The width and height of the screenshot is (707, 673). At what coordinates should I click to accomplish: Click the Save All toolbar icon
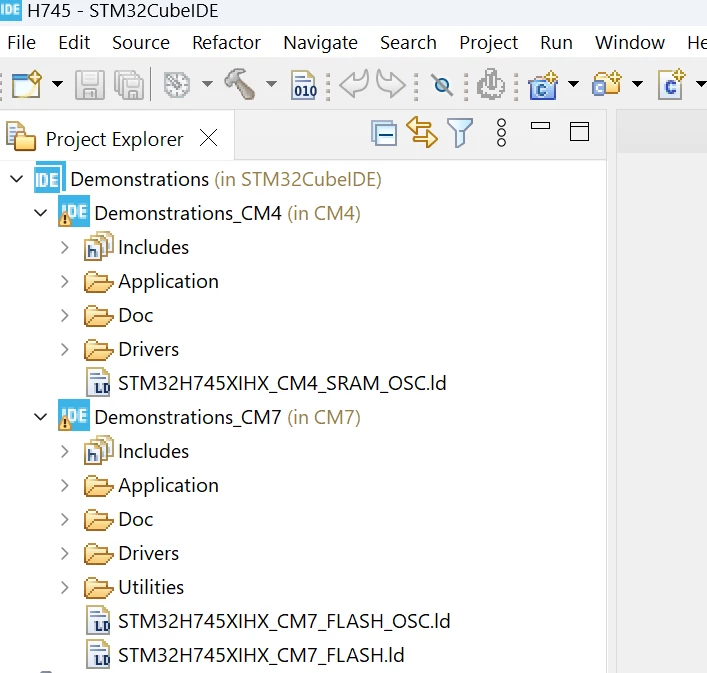pos(129,84)
